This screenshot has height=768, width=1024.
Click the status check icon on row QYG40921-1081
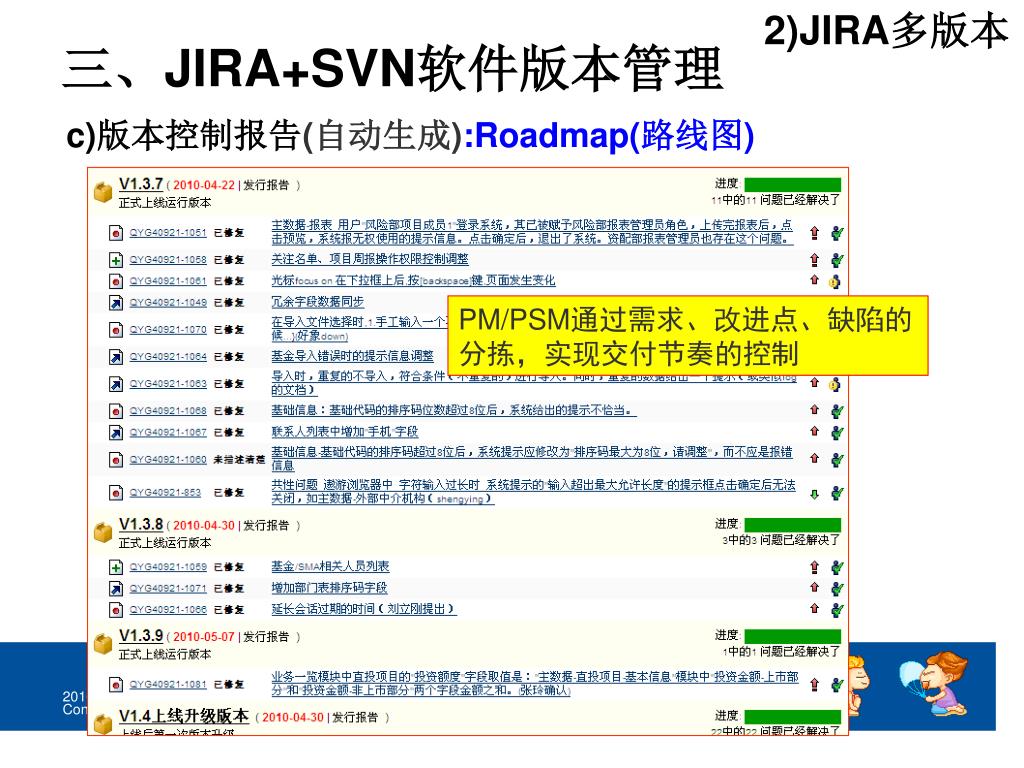pos(837,684)
